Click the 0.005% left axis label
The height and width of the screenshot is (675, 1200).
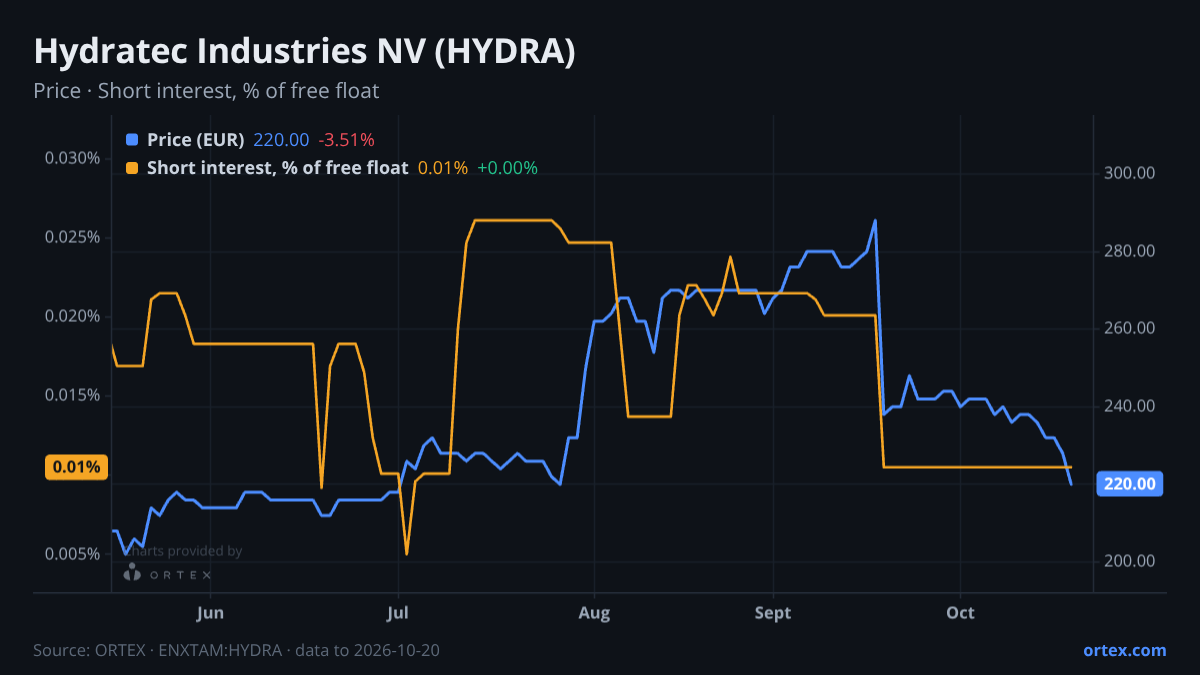73,554
